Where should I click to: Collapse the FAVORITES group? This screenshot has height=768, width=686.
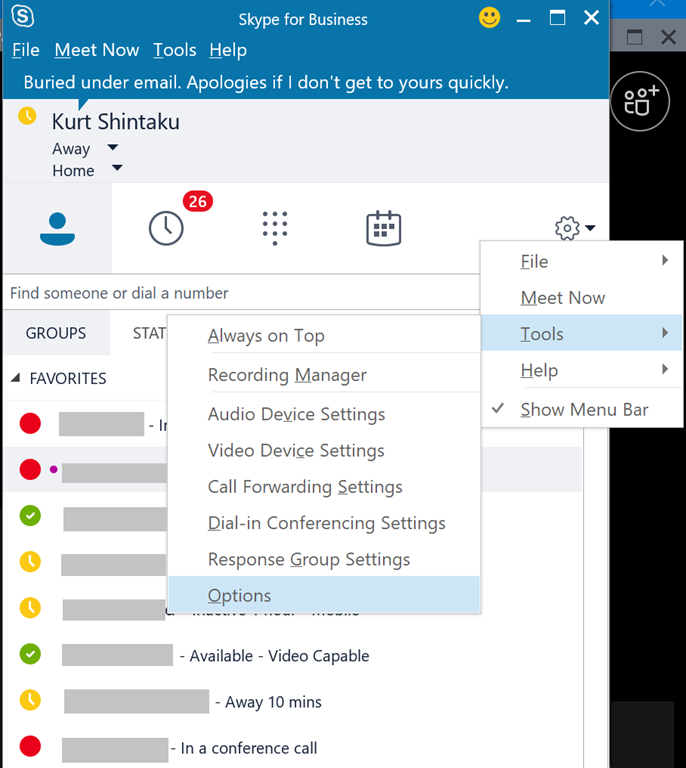[x=16, y=379]
